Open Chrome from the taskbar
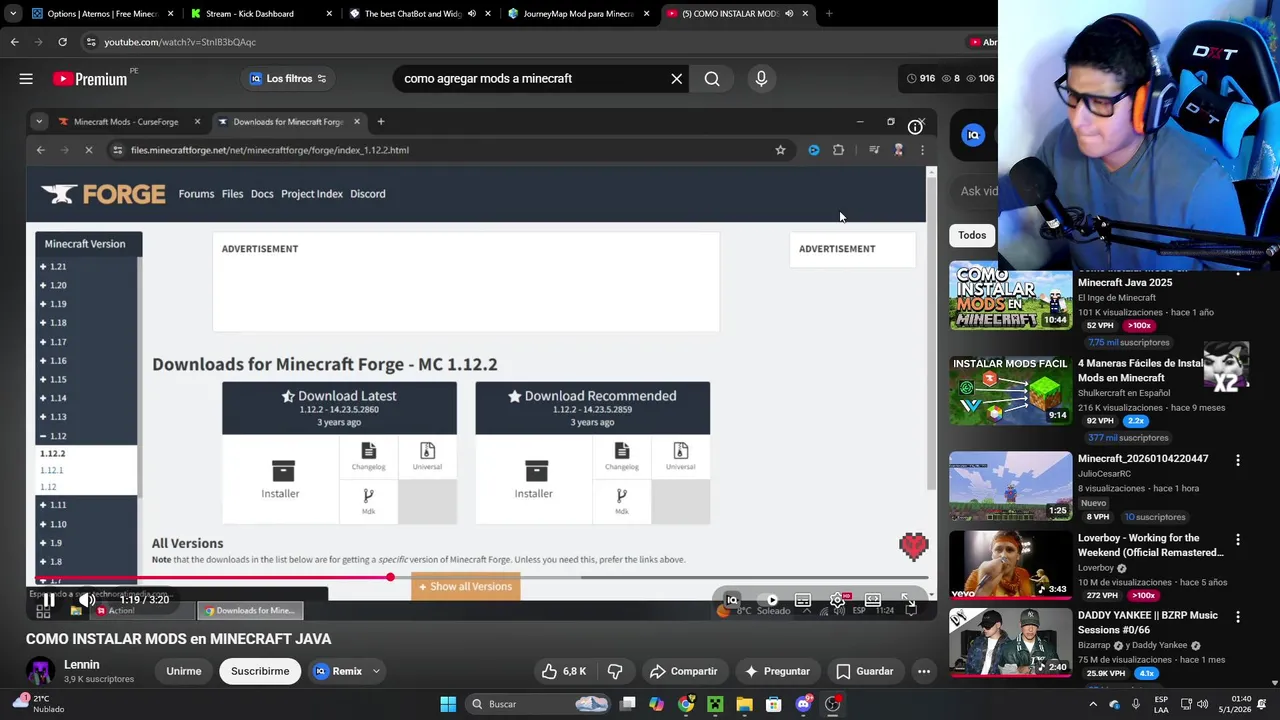This screenshot has width=1280, height=720. pyautogui.click(x=685, y=704)
